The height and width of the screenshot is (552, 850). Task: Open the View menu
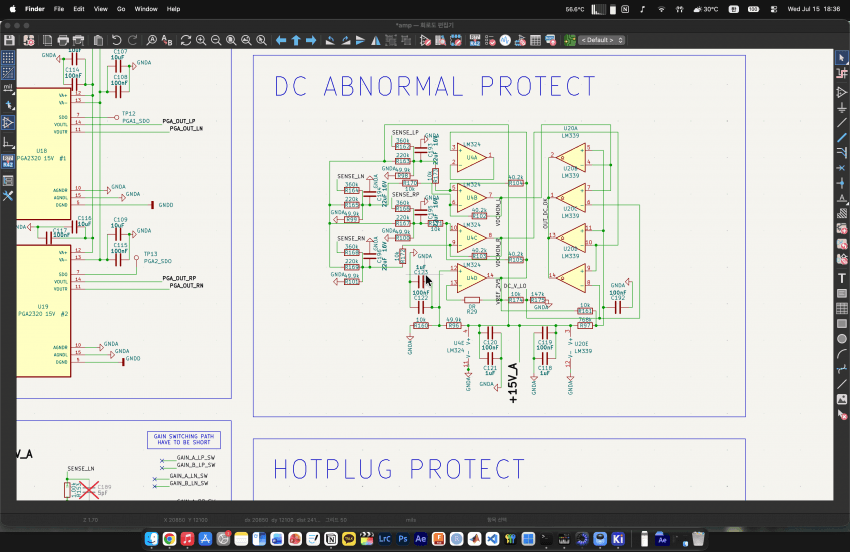(x=101, y=9)
